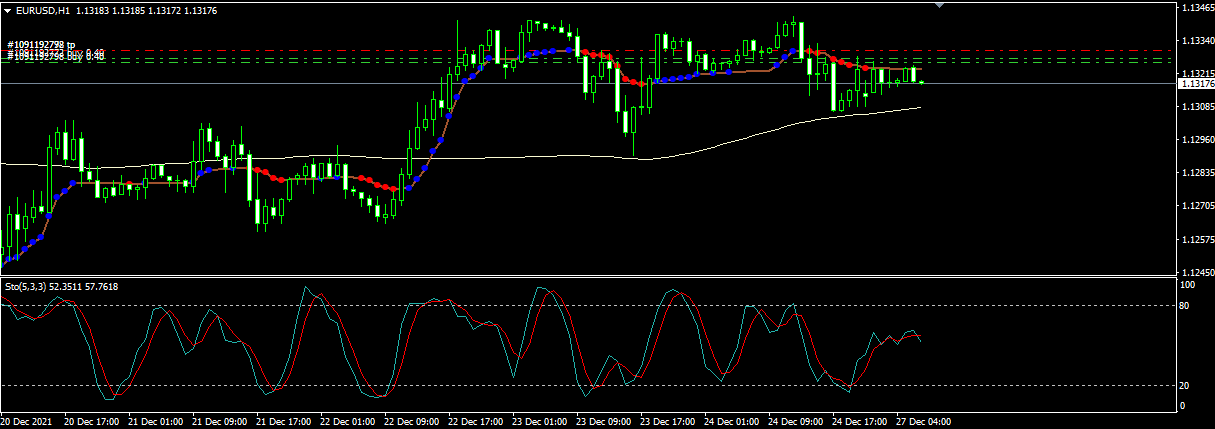Click the 20 Dec 2021 time label
This screenshot has height=429, width=1215.
point(27,422)
